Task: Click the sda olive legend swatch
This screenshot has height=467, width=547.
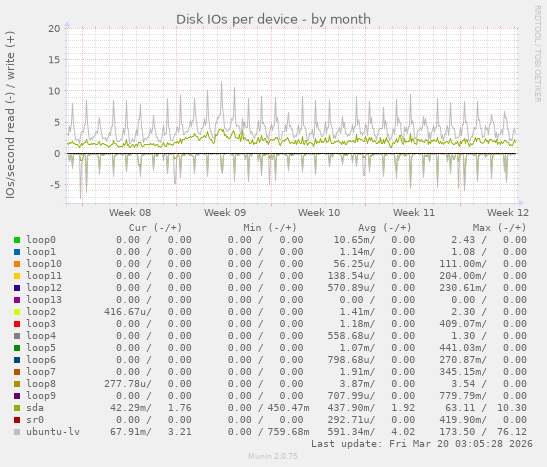Action: point(17,408)
